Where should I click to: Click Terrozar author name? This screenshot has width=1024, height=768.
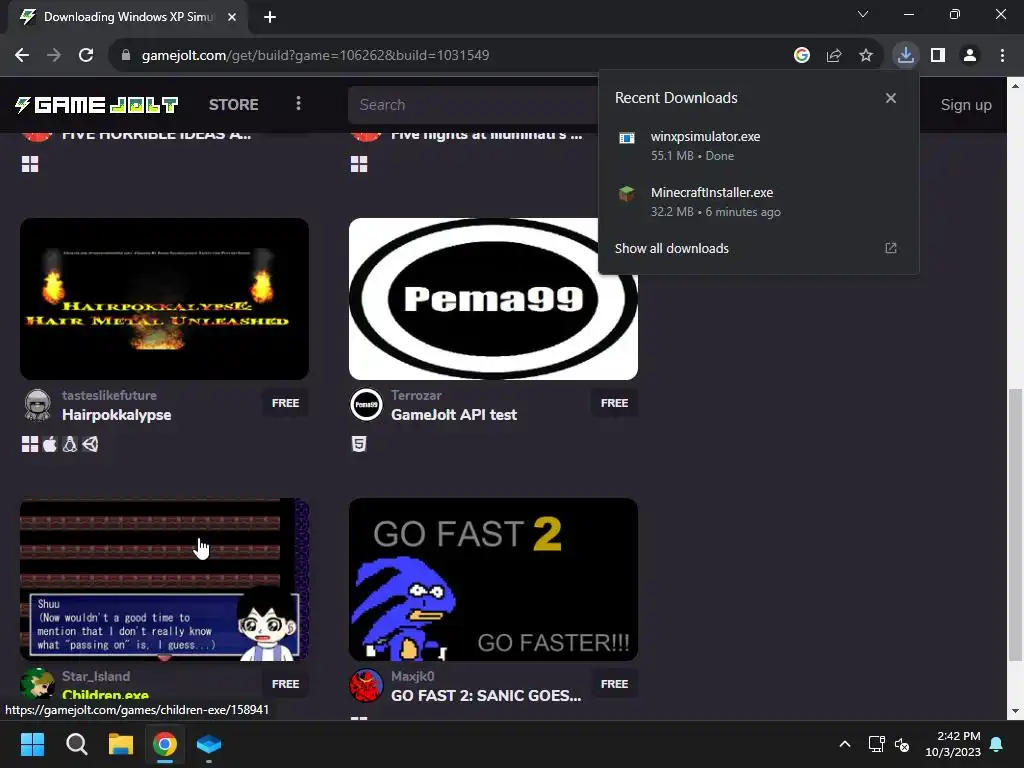[x=416, y=395]
